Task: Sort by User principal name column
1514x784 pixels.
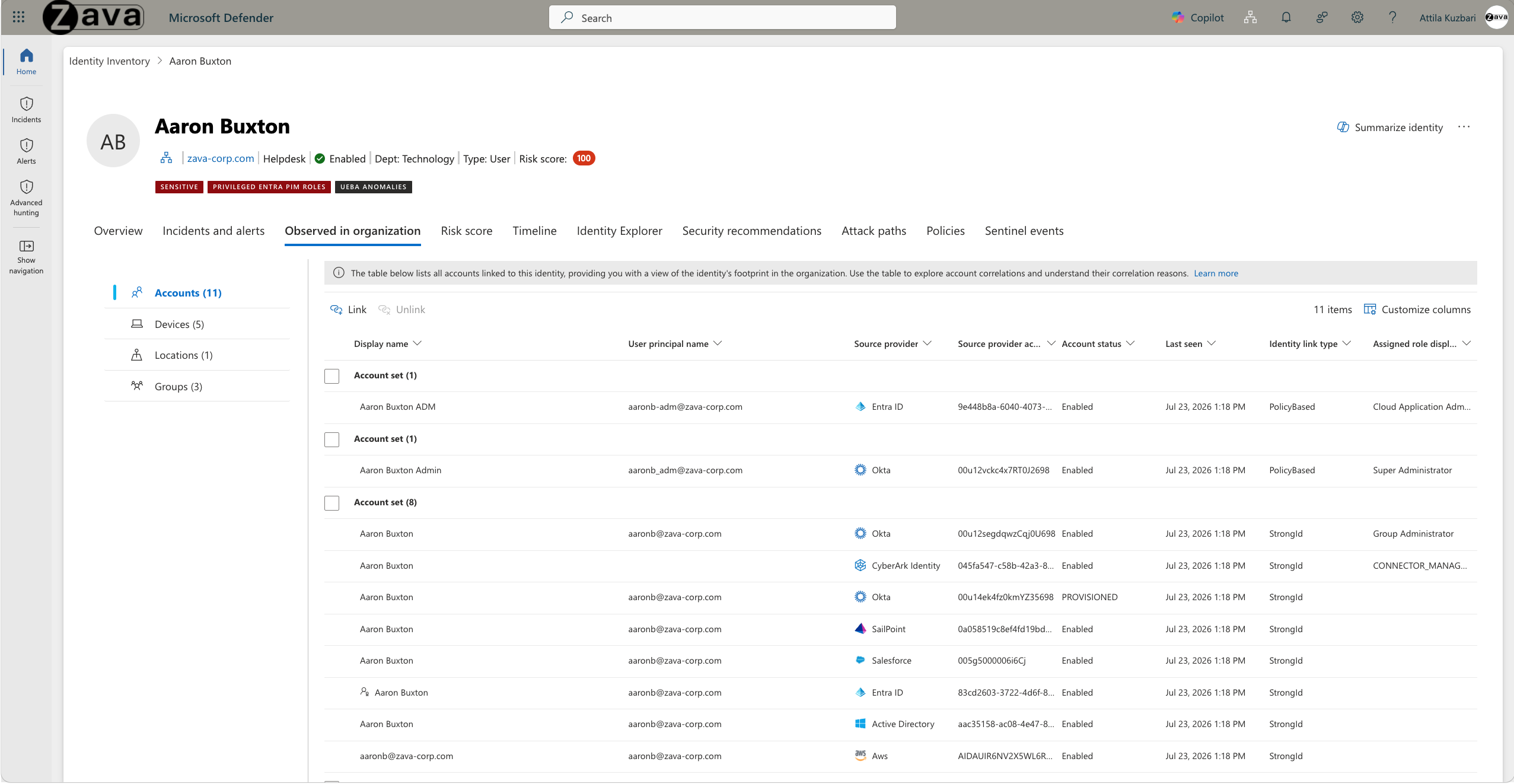Action: tap(675, 343)
